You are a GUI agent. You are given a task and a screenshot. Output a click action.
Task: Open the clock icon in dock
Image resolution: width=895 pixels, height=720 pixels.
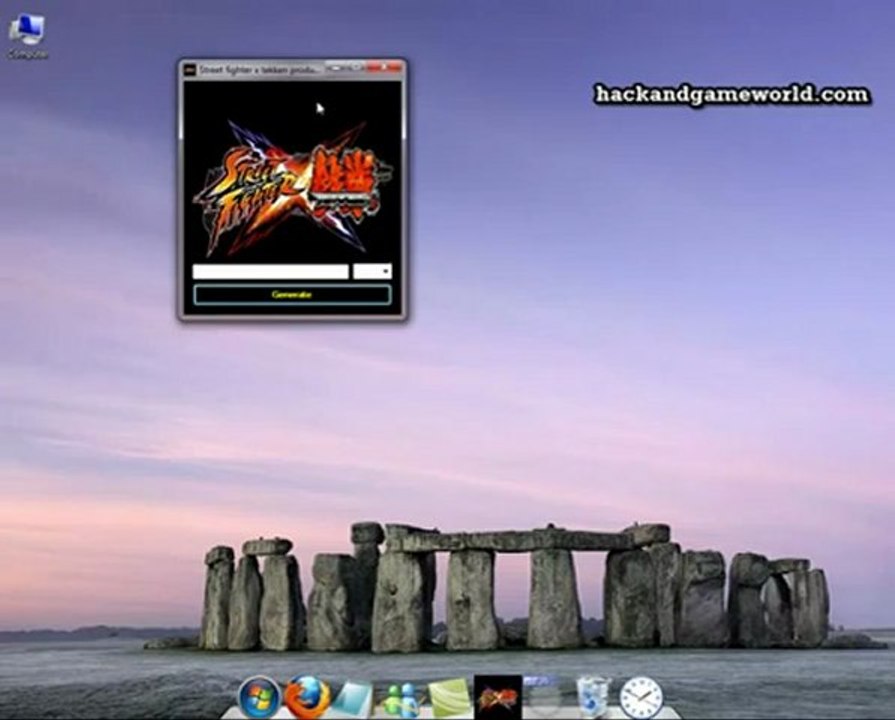[x=642, y=697]
